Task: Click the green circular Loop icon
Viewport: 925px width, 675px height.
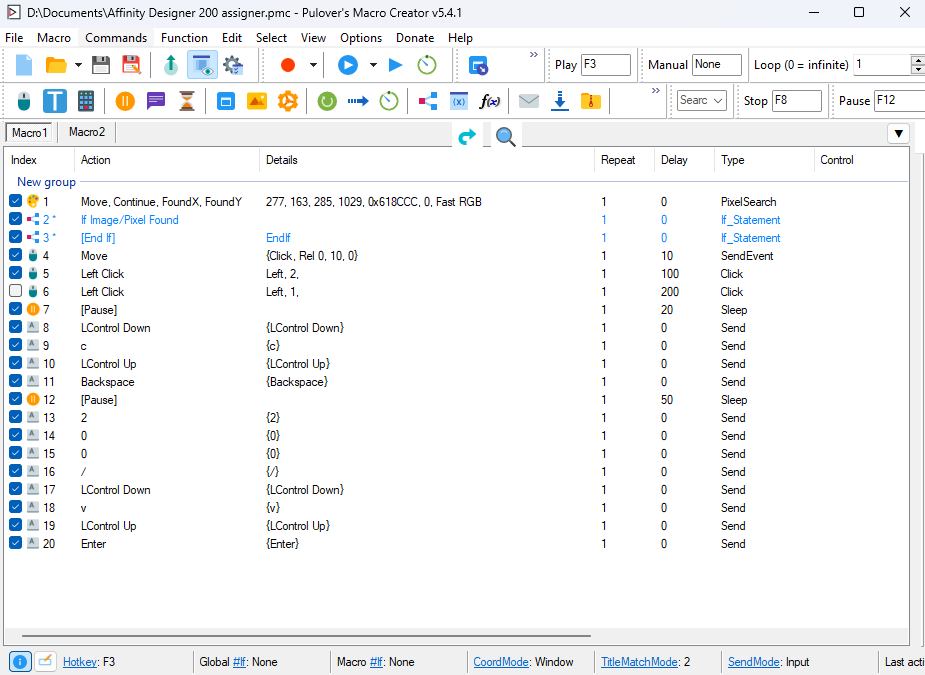Action: [327, 101]
